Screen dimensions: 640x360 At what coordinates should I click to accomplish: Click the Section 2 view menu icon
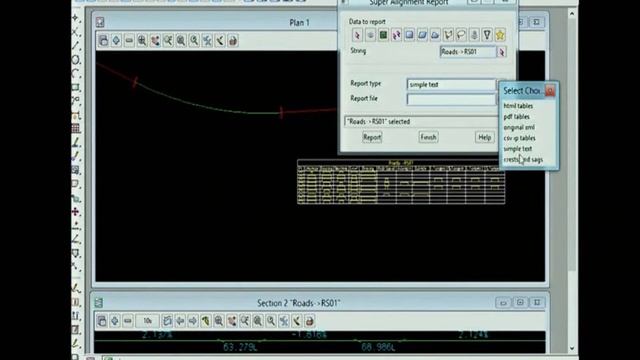pyautogui.click(x=98, y=302)
